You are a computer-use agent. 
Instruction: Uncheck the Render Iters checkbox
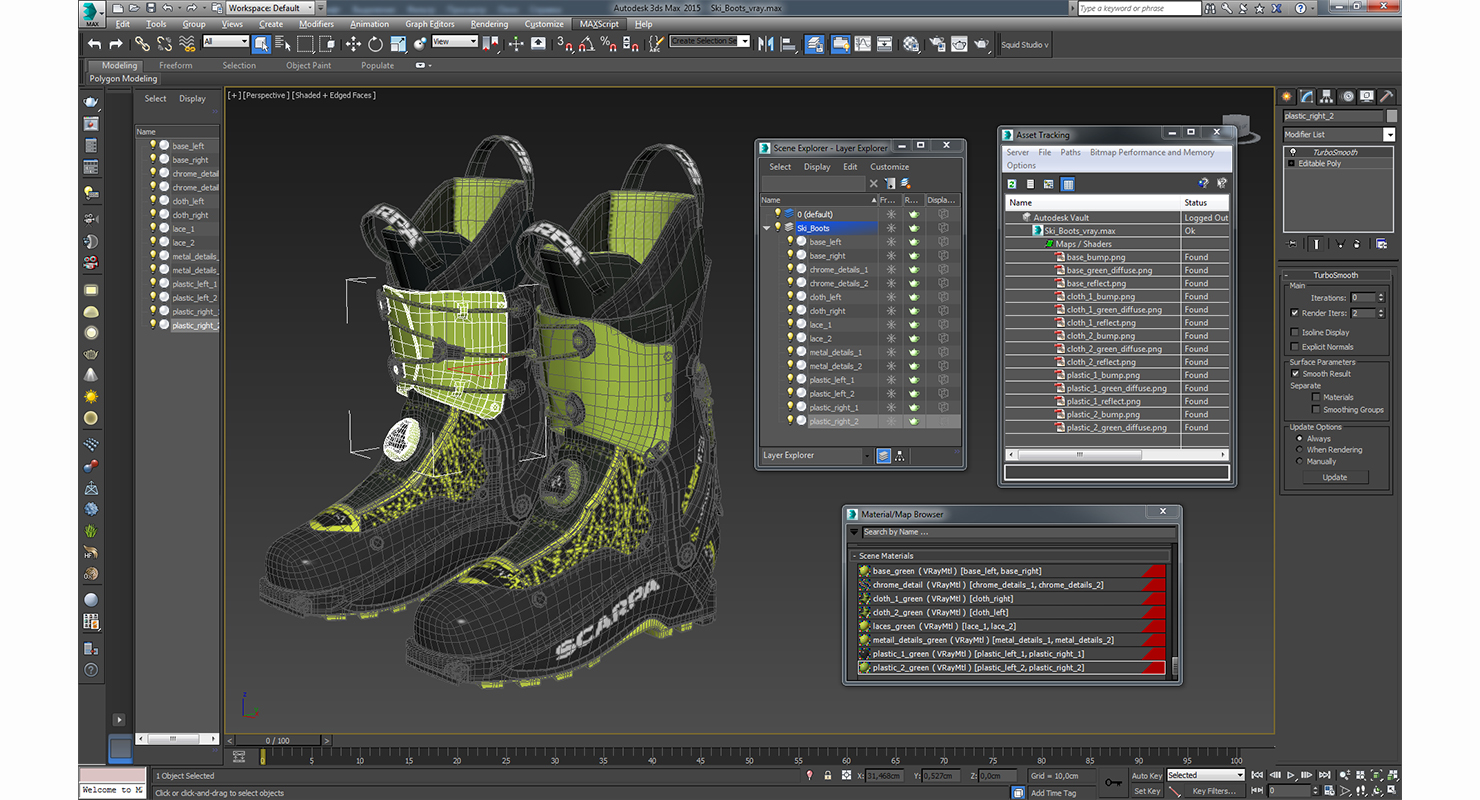(1295, 313)
